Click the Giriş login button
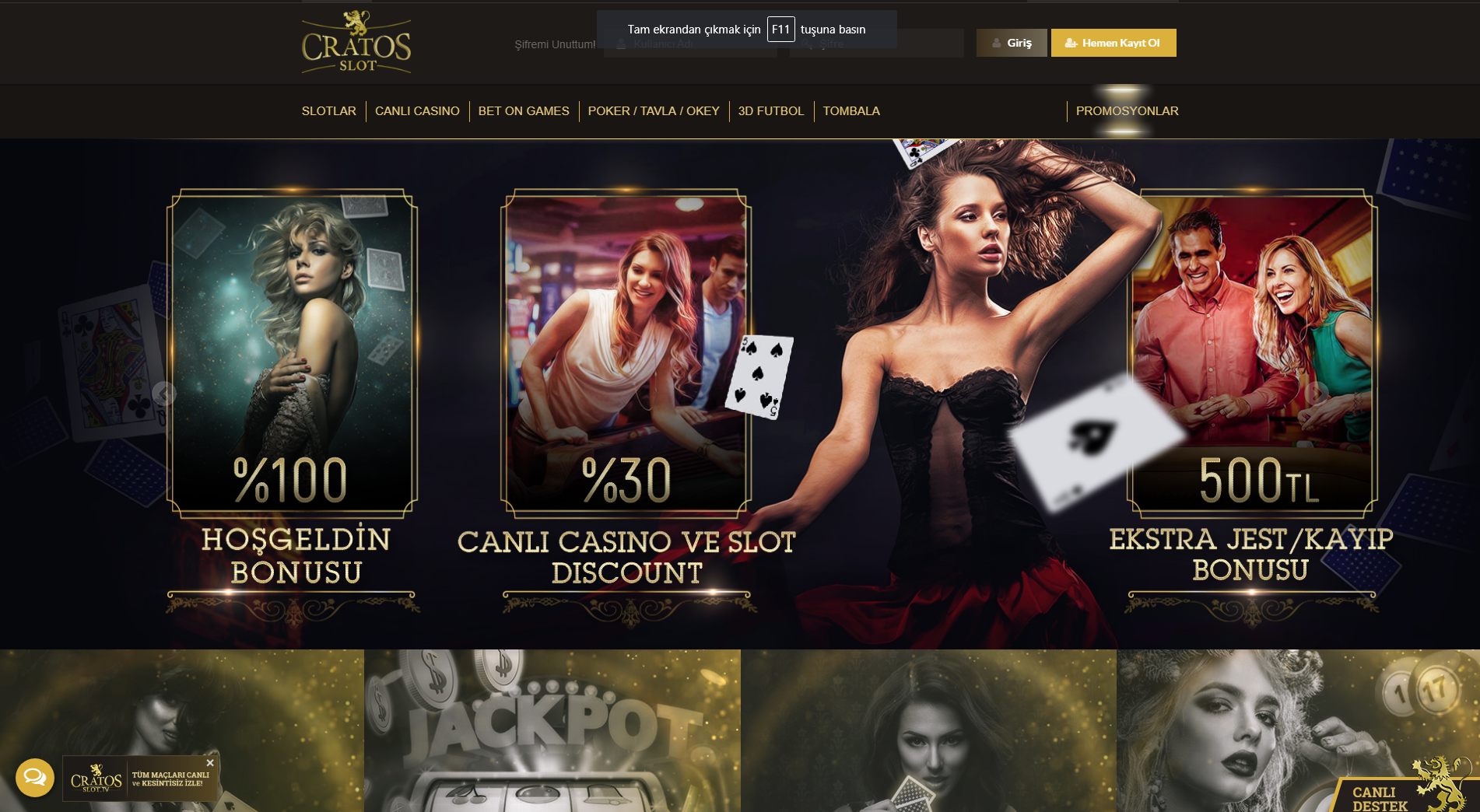Viewport: 1480px width, 812px height. pos(1012,43)
